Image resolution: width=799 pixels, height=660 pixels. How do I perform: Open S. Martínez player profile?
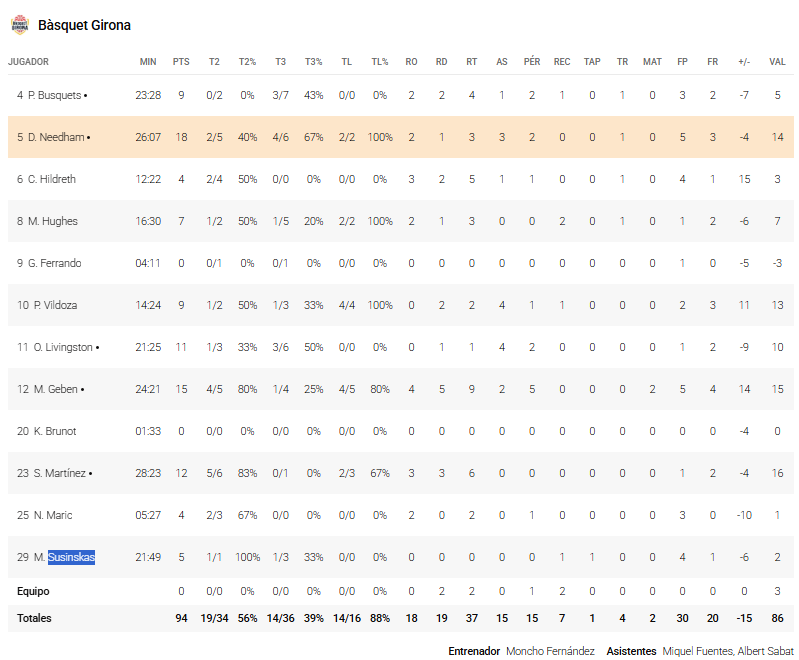[x=58, y=473]
